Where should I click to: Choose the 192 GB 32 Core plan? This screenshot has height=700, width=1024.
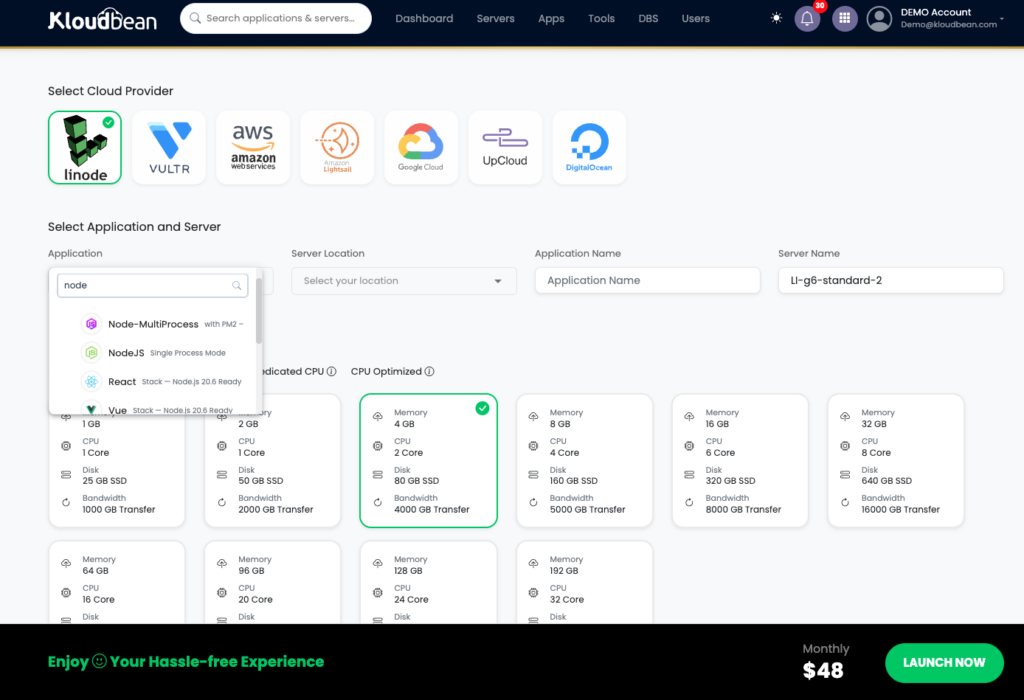[584, 582]
